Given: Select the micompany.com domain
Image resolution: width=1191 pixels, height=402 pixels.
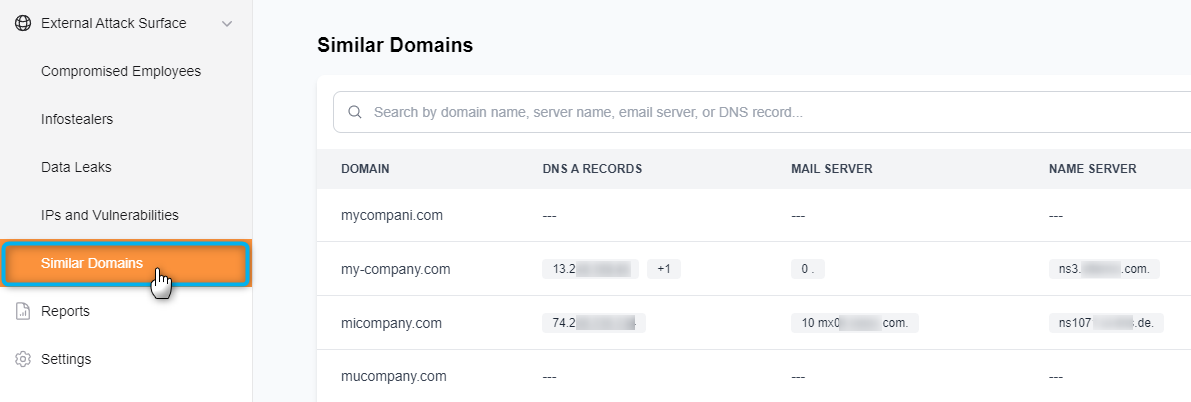Looking at the screenshot, I should click(x=391, y=323).
